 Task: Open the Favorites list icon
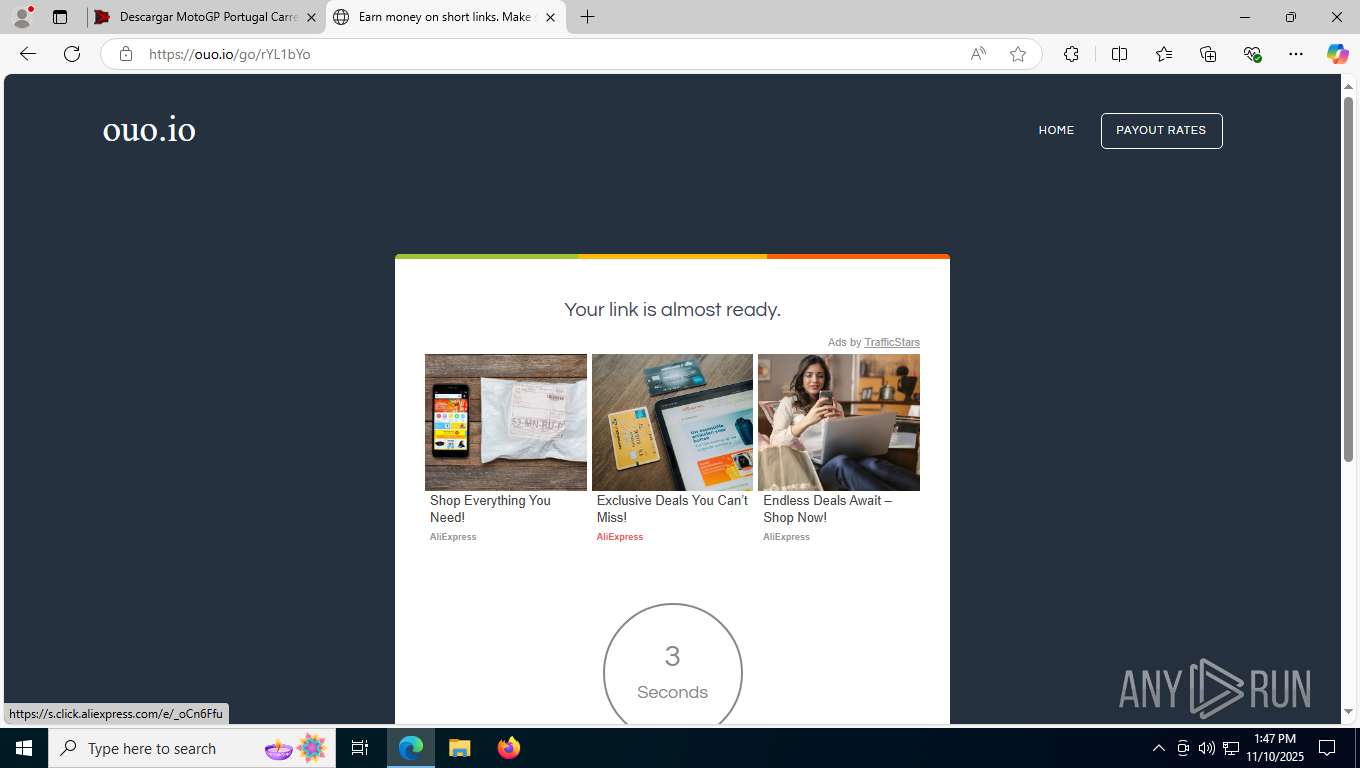pos(1164,54)
